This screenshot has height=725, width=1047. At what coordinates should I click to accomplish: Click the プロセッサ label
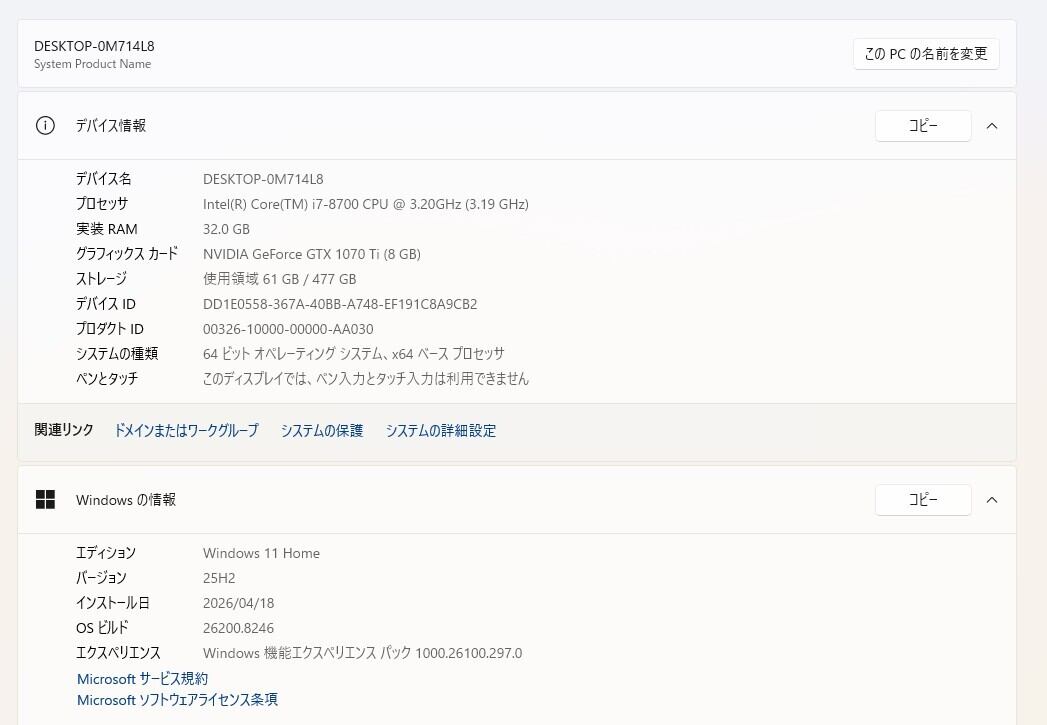pos(101,204)
